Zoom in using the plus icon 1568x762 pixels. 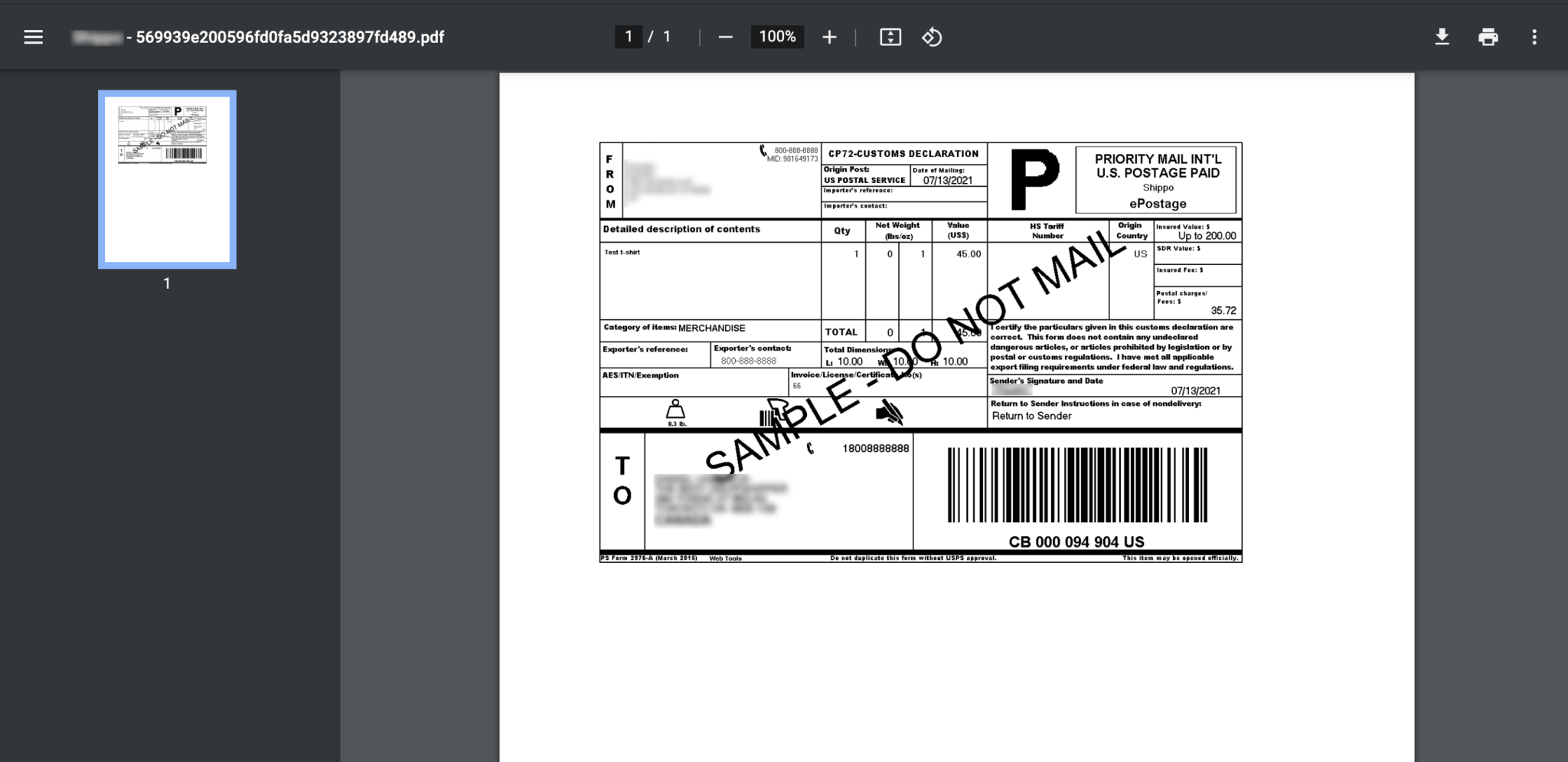[x=829, y=36]
